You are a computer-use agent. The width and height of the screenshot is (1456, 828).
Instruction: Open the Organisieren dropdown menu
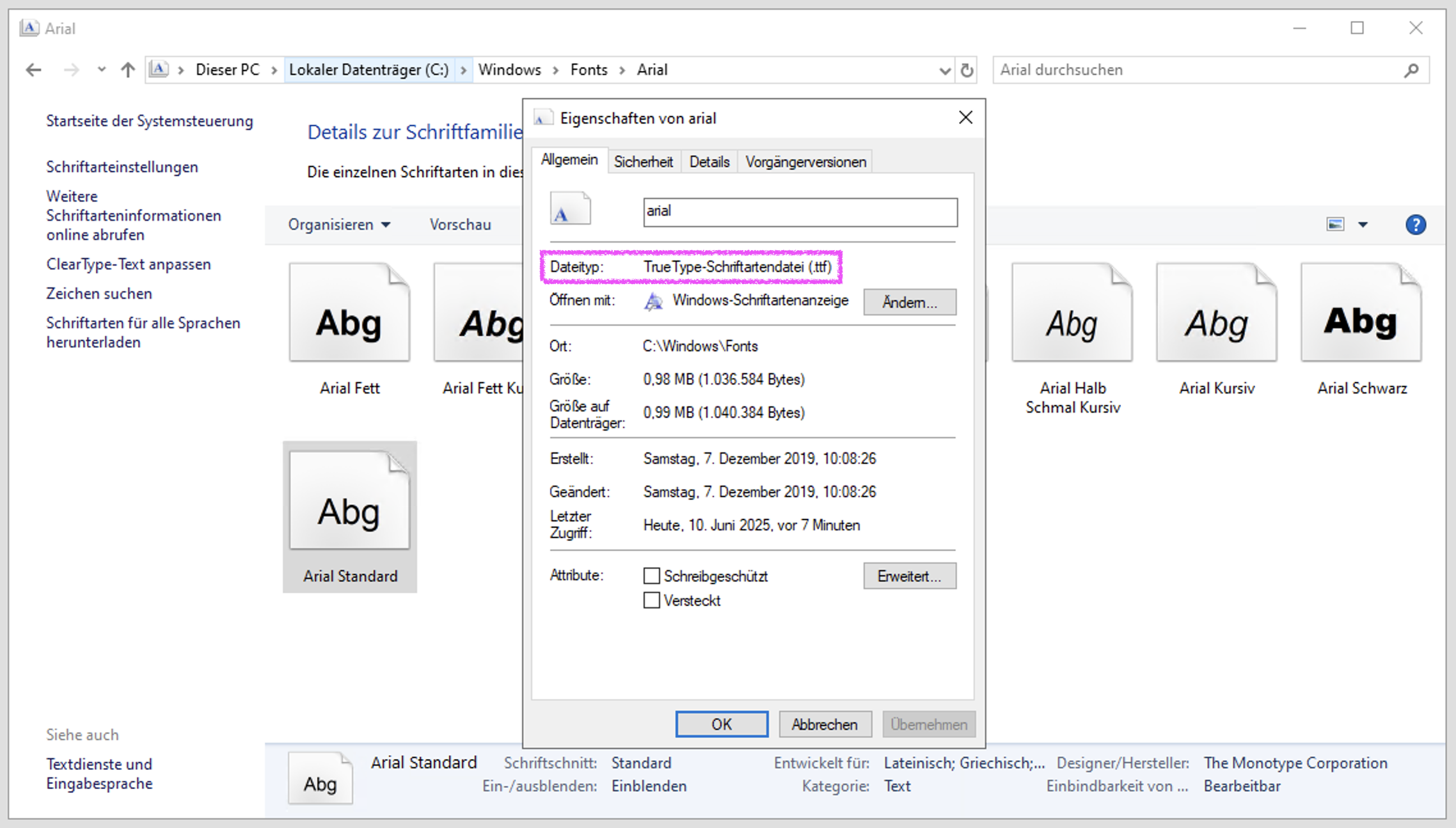coord(339,225)
